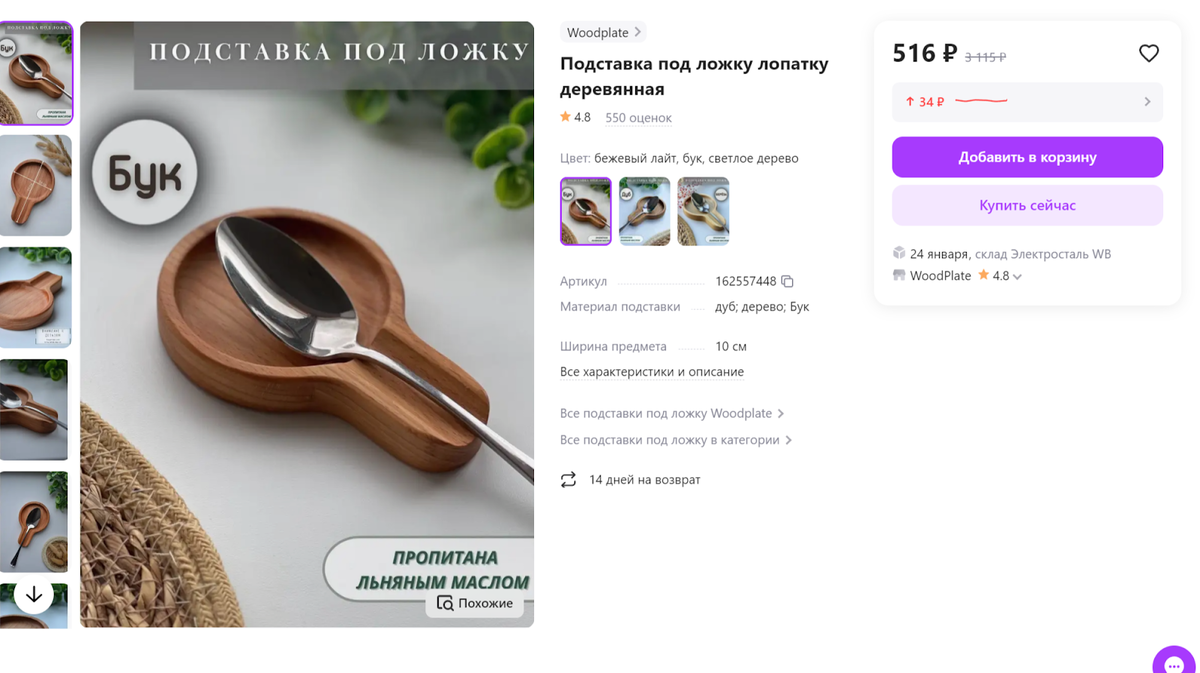Open Все характеристики и описание
The image size is (1200, 673).
pos(651,371)
